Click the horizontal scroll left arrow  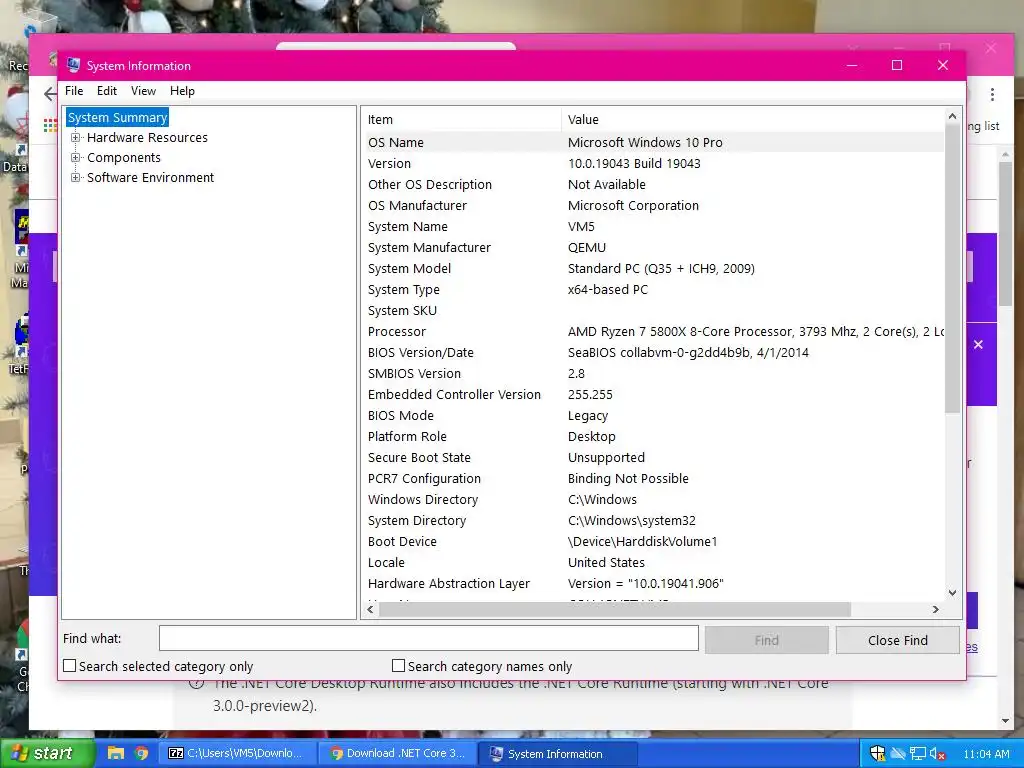pyautogui.click(x=370, y=609)
